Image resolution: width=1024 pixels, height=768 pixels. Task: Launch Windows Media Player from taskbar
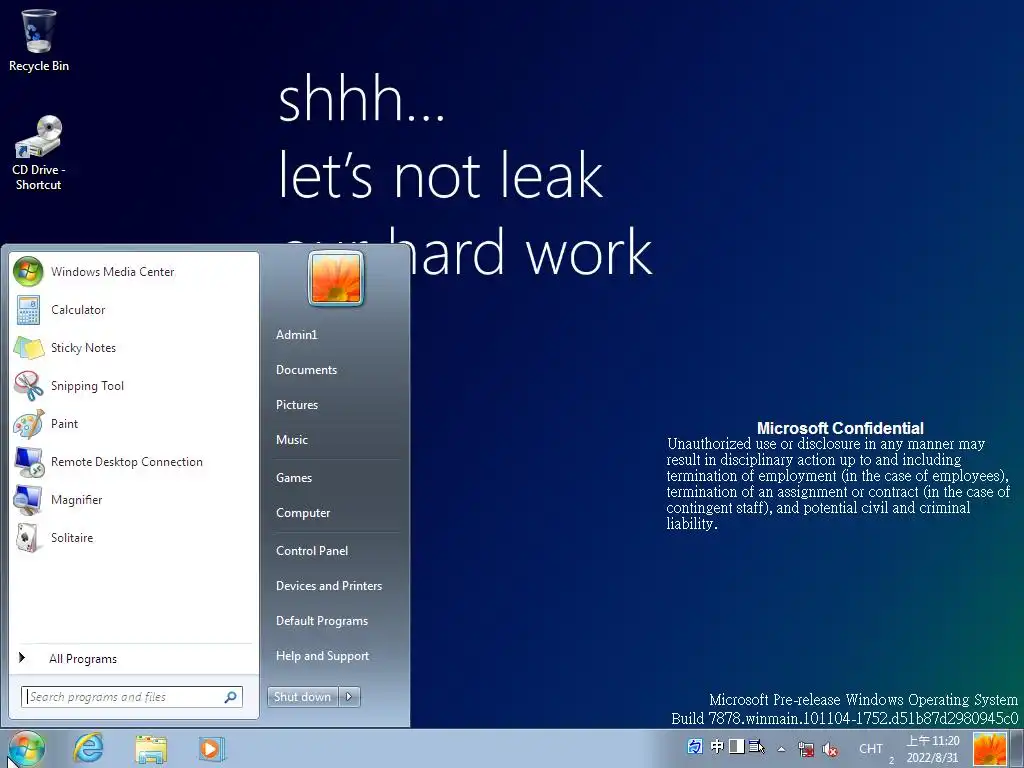[211, 748]
